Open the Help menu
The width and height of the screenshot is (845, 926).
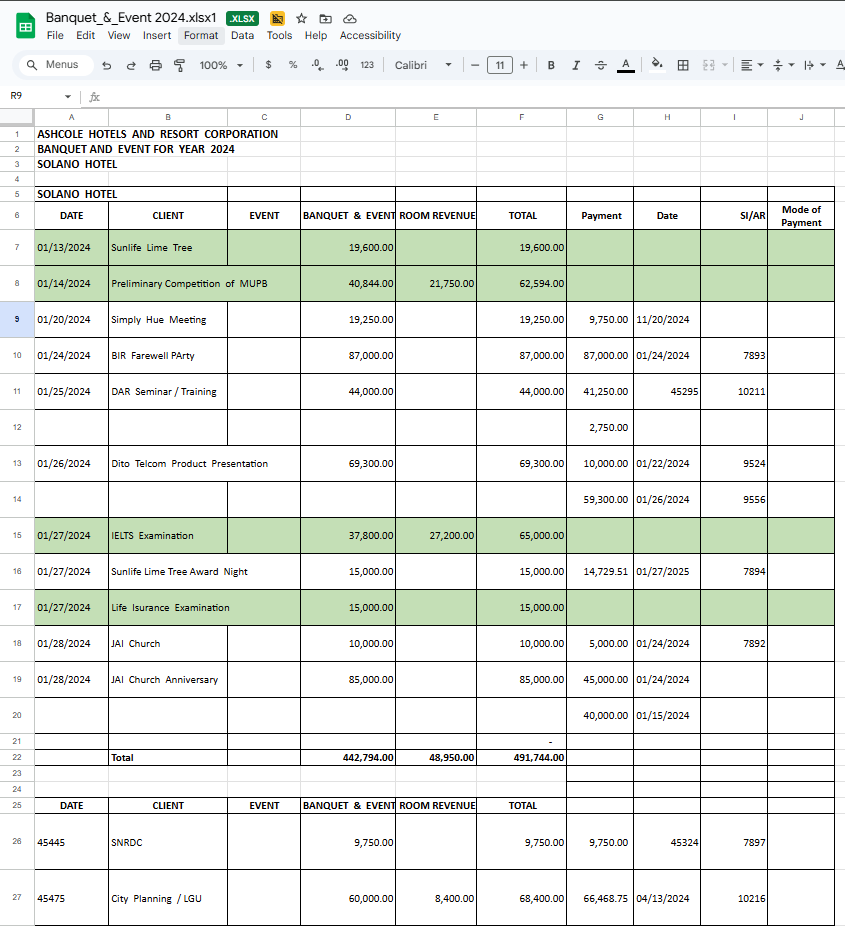(316, 35)
